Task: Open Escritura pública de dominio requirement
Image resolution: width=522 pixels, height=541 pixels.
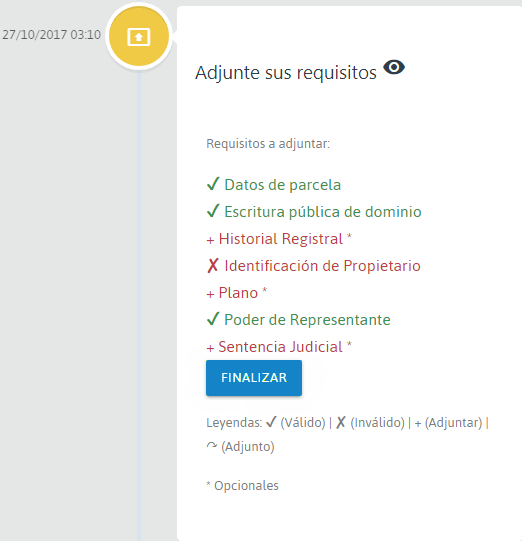Action: click(323, 212)
